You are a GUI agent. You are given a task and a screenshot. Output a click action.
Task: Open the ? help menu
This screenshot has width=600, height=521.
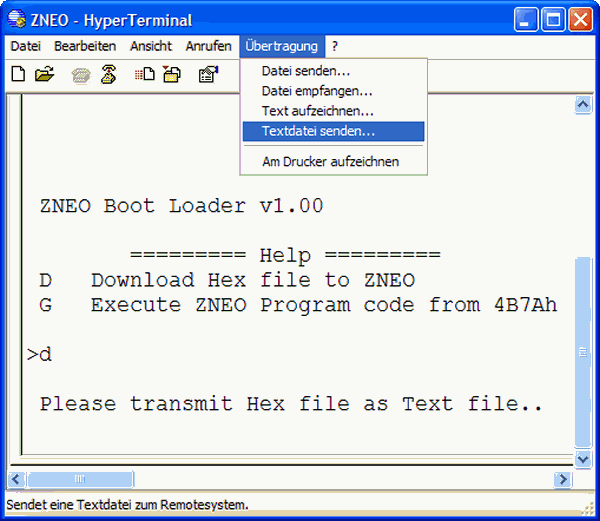pyautogui.click(x=335, y=46)
